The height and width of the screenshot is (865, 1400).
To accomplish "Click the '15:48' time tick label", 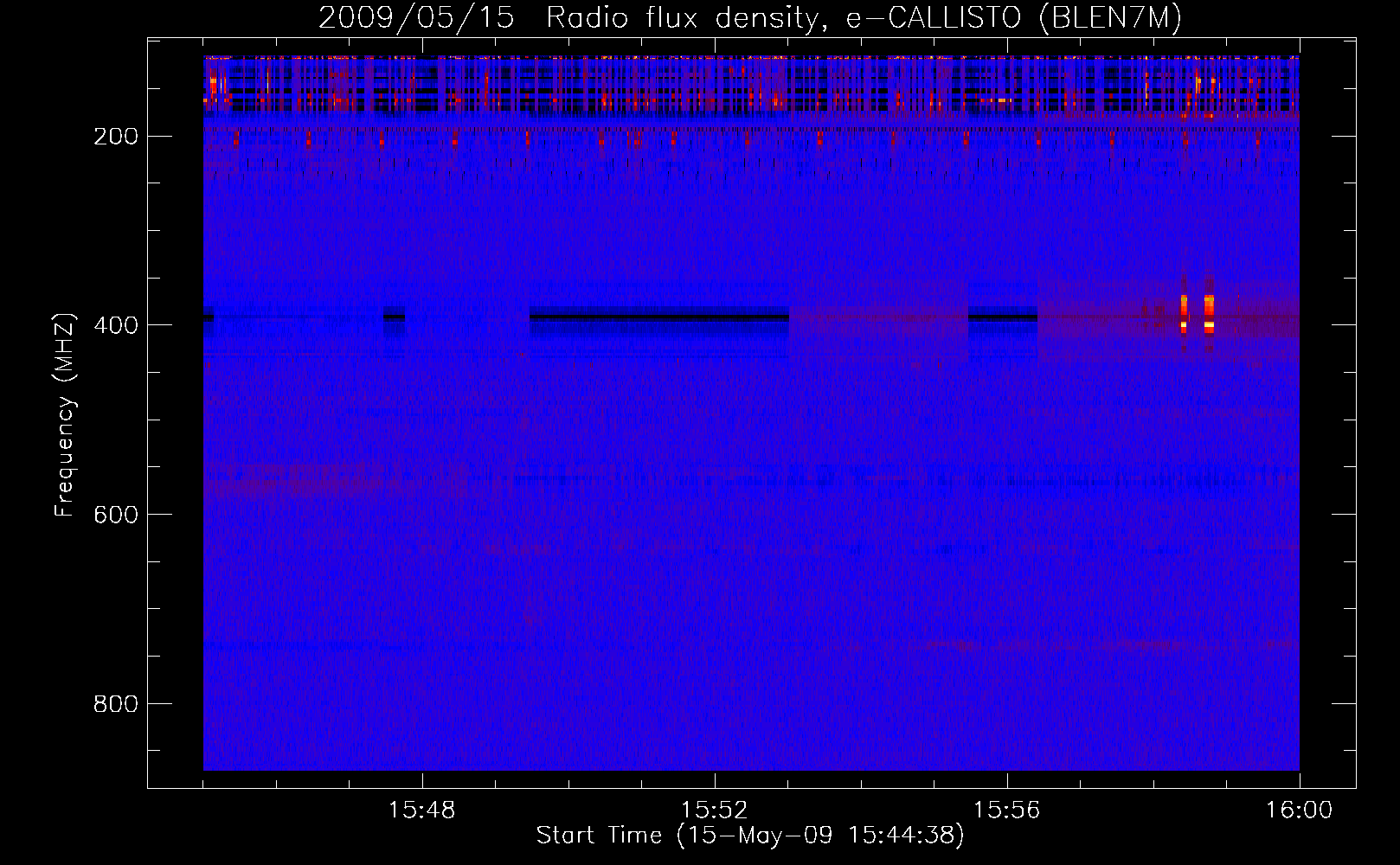I will [x=422, y=811].
